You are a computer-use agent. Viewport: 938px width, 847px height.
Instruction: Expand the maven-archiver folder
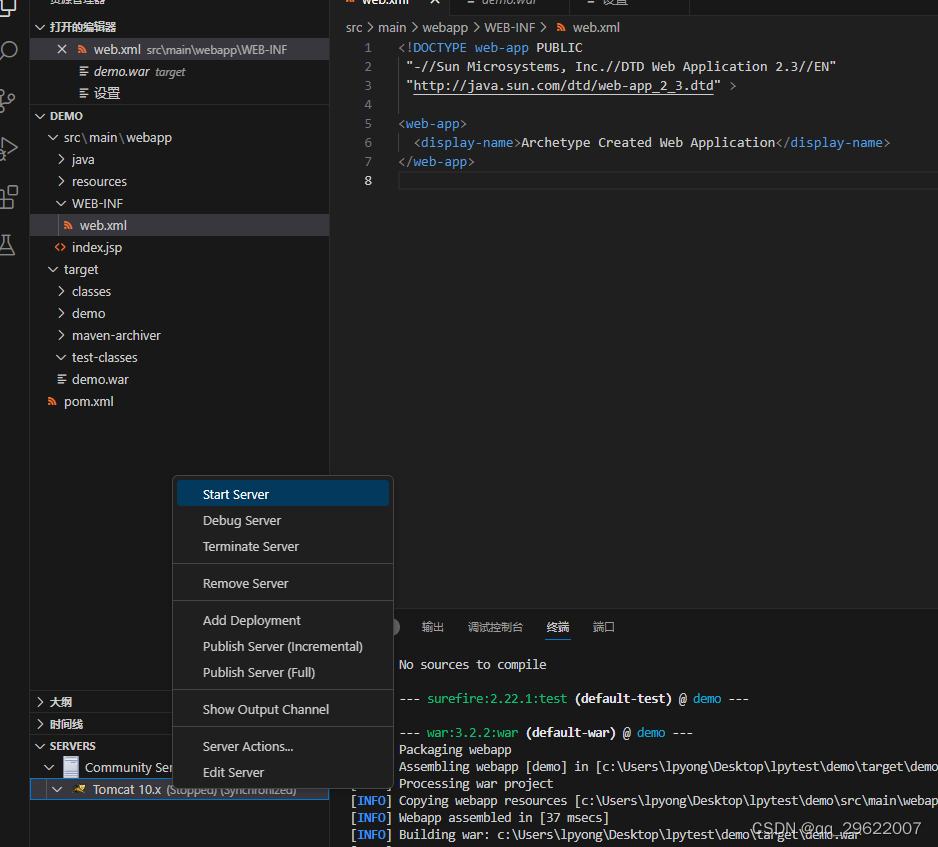tap(61, 336)
